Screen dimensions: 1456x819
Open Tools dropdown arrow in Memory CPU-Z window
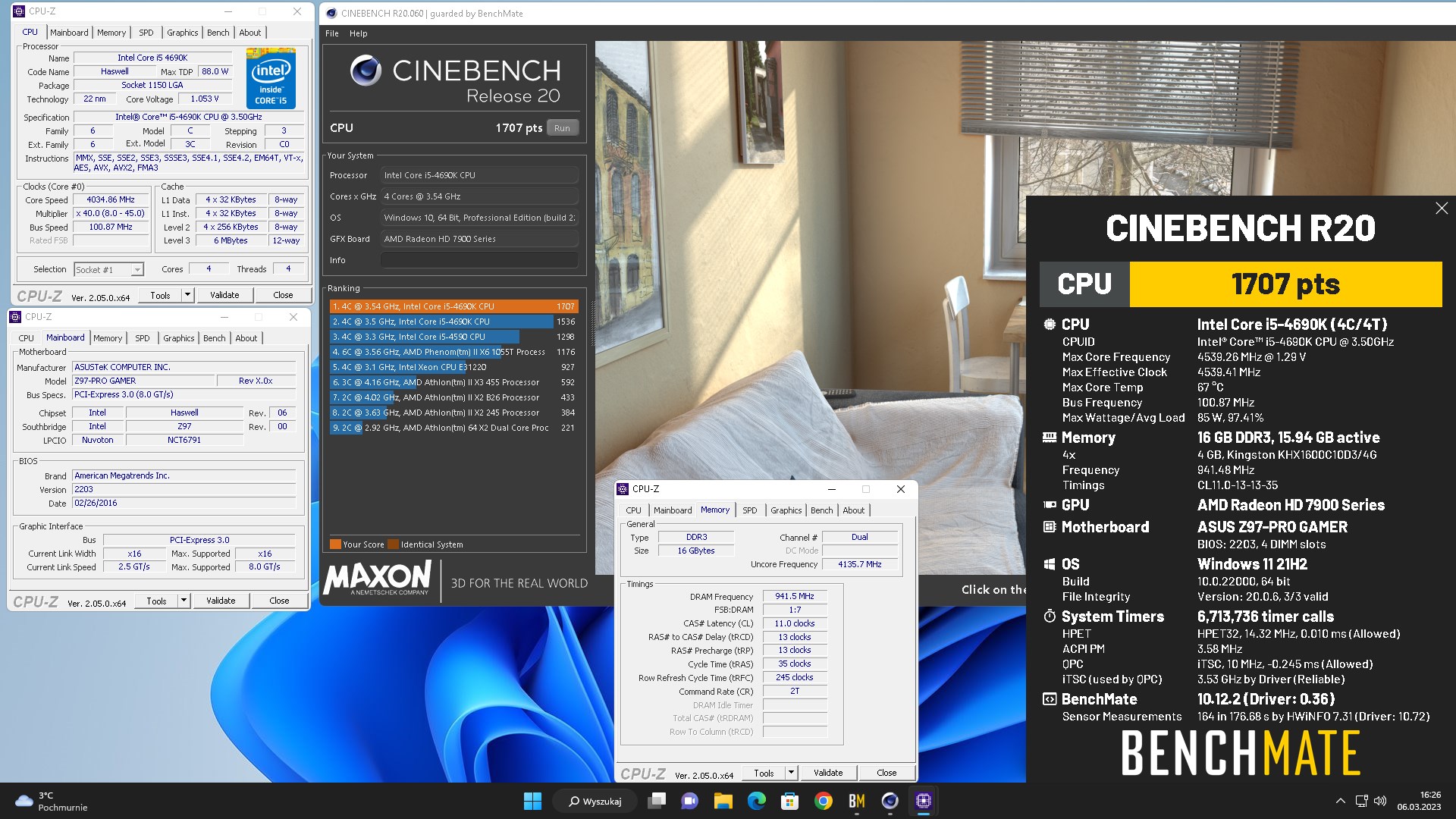791,773
